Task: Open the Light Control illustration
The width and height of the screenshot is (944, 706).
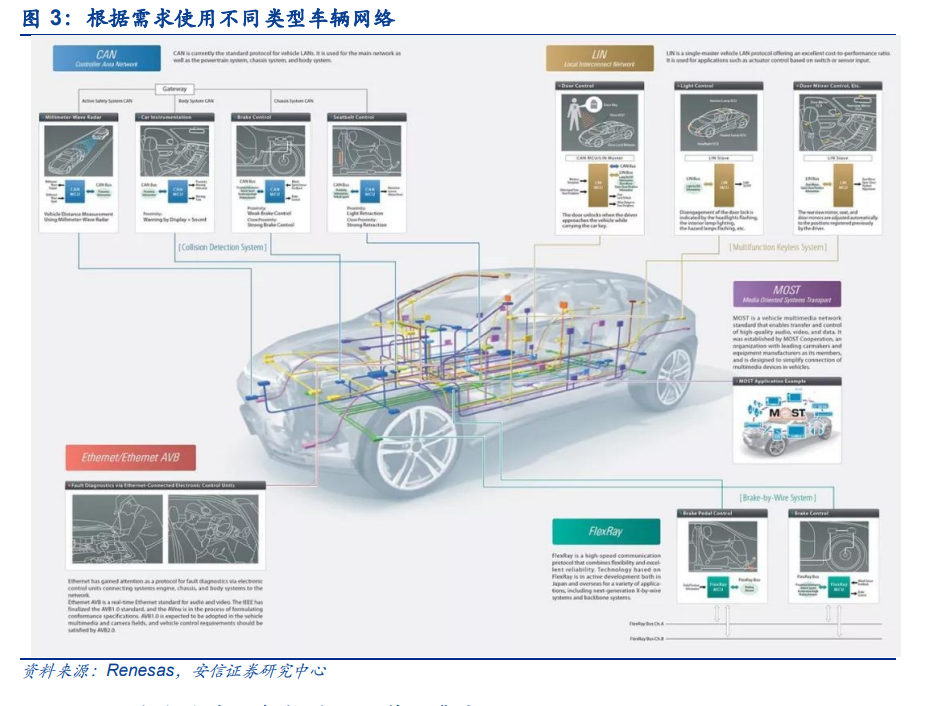Action: [x=719, y=122]
